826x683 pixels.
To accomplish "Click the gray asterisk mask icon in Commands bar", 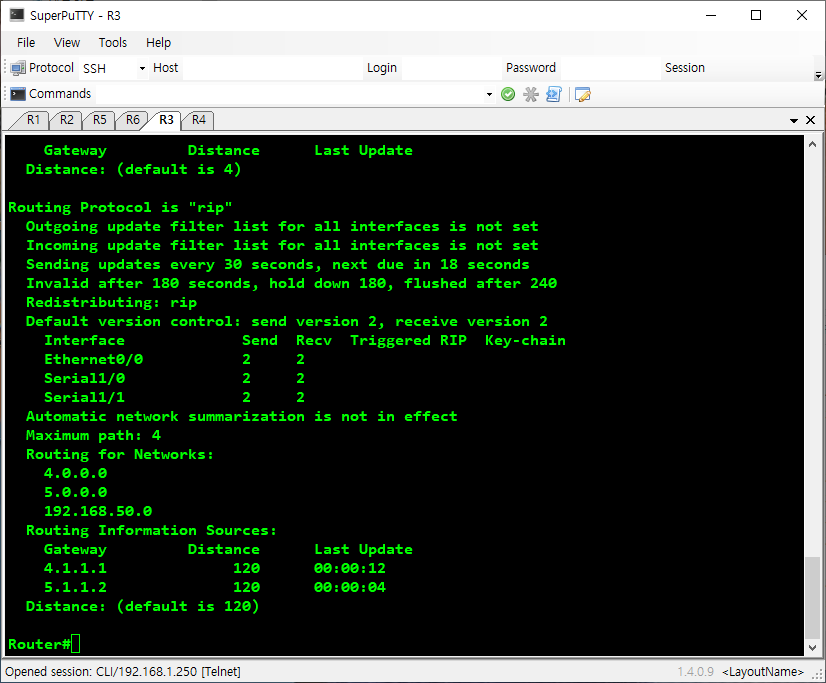I will [x=530, y=94].
